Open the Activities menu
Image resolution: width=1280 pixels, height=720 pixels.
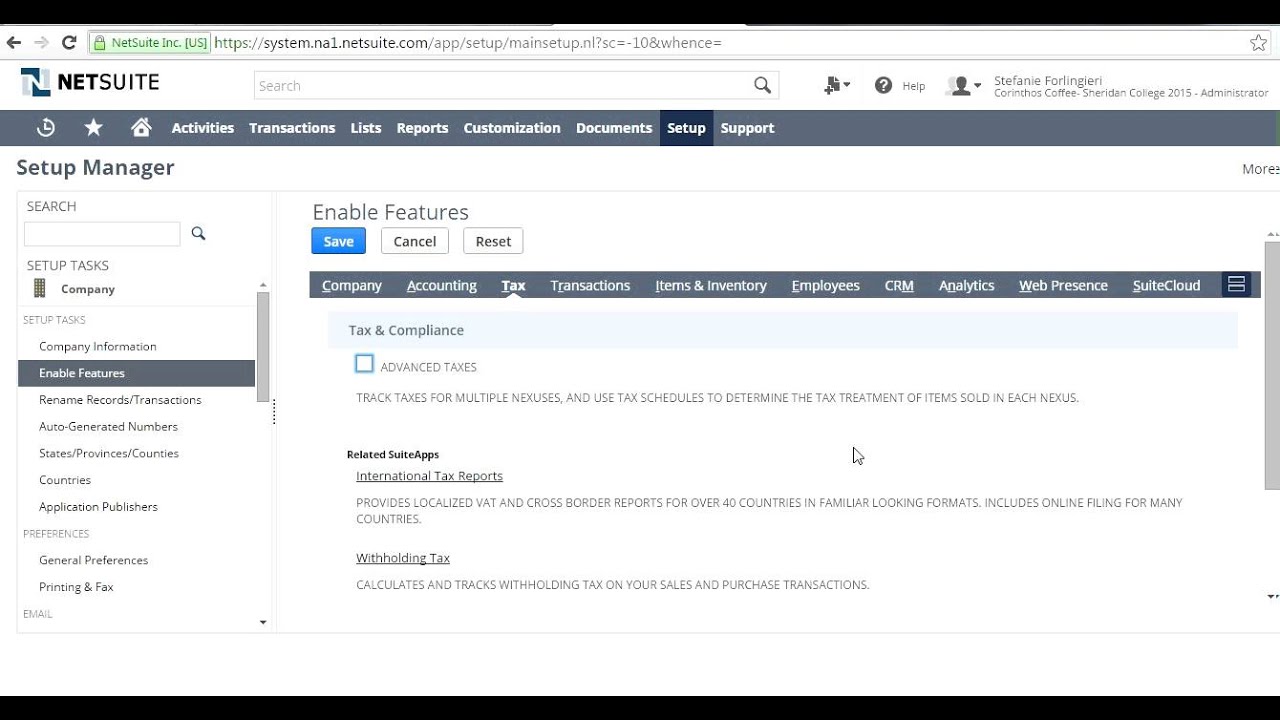click(x=203, y=128)
